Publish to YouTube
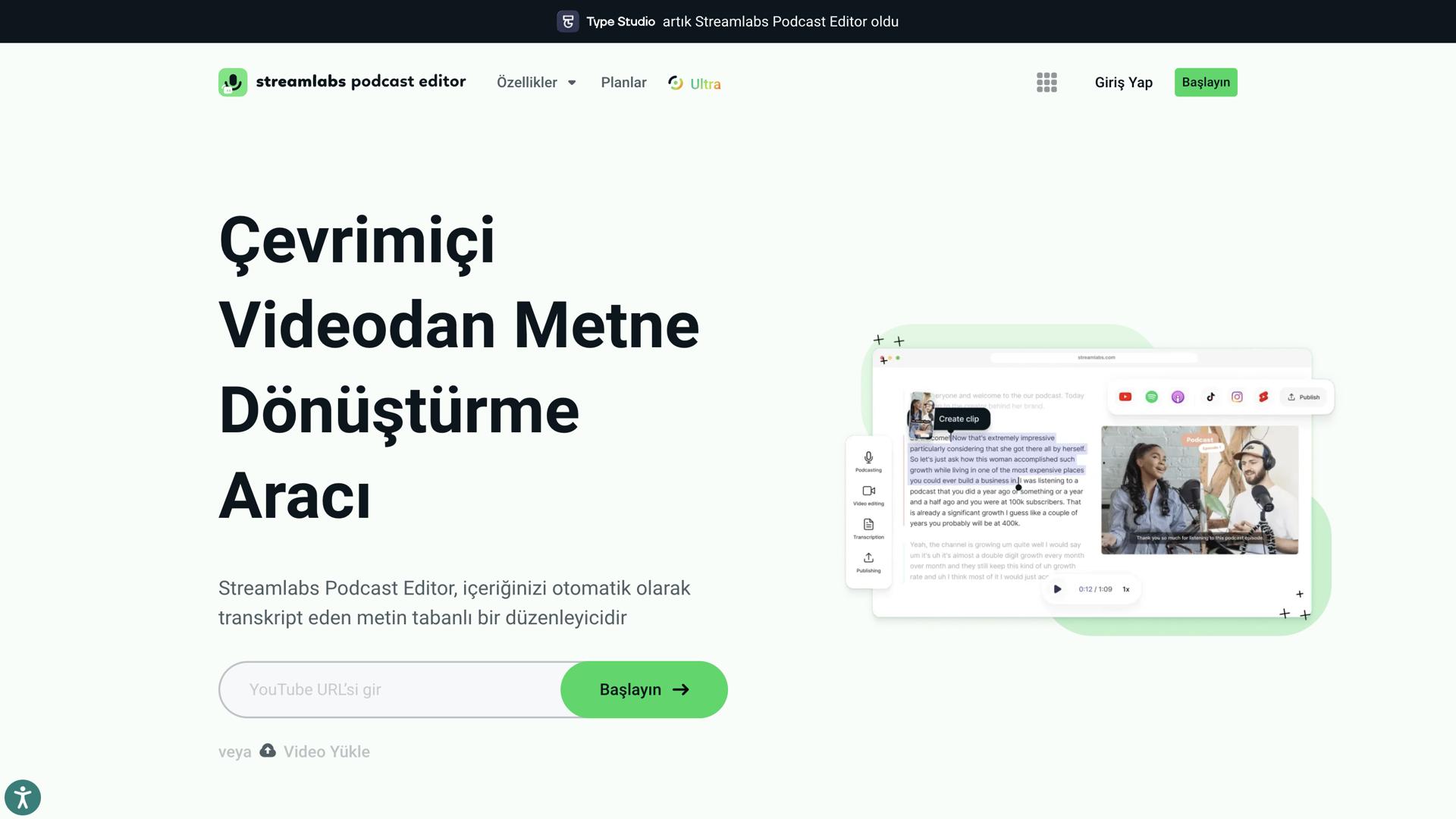 point(1125,397)
